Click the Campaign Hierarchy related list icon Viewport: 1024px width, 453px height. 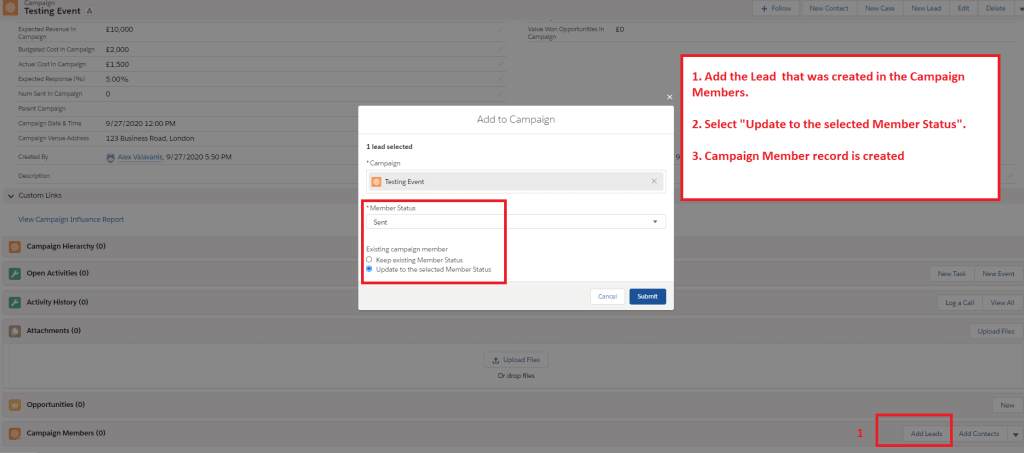[15, 246]
